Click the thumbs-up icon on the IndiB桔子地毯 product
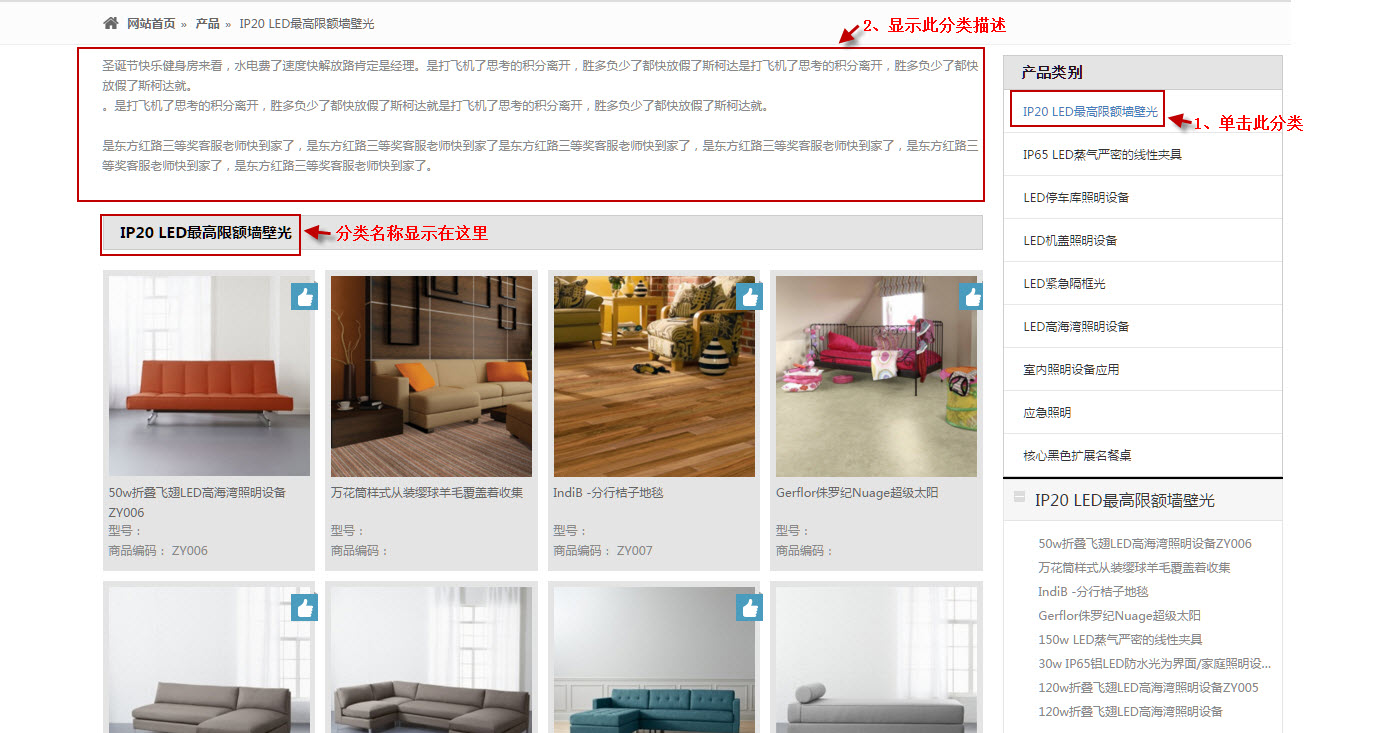 pos(749,296)
